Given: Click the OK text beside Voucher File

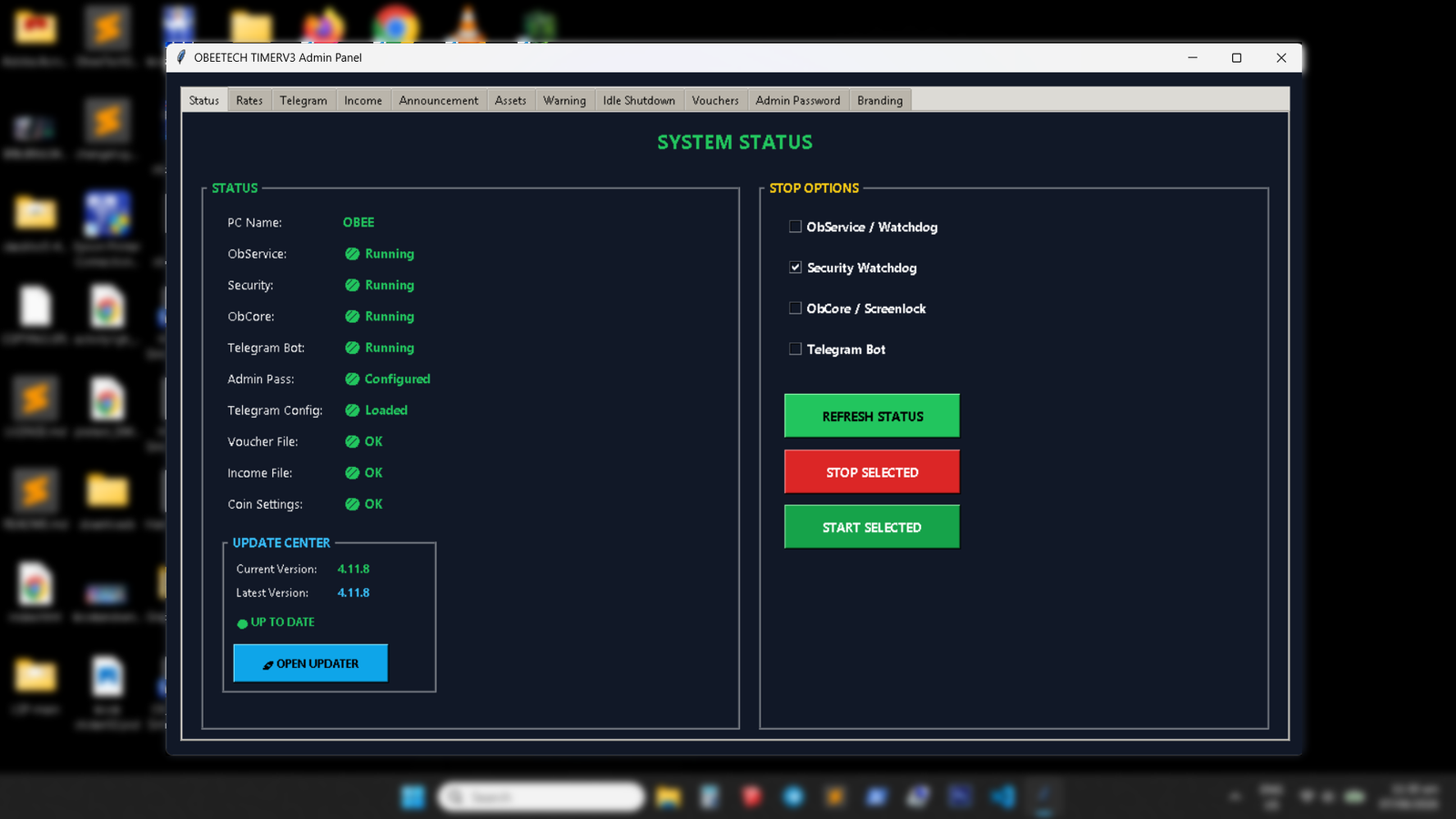Looking at the screenshot, I should coord(373,441).
